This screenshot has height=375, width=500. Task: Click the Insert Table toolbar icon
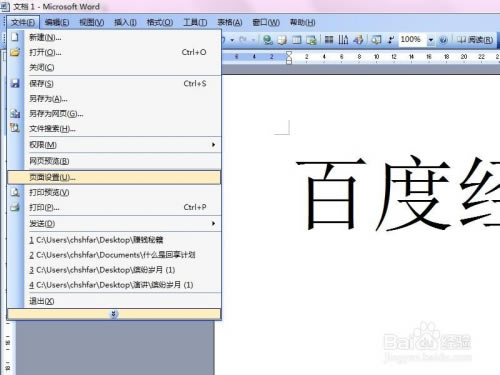[297, 40]
